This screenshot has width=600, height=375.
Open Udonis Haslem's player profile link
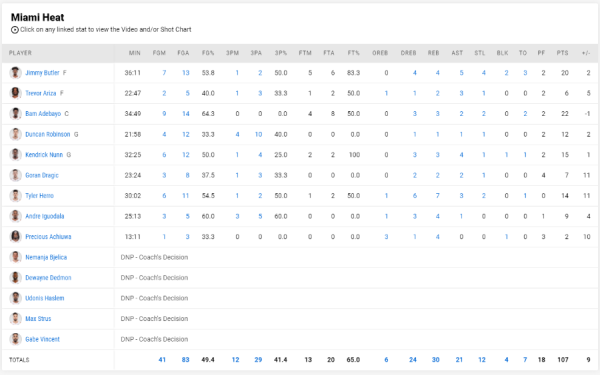pos(45,298)
